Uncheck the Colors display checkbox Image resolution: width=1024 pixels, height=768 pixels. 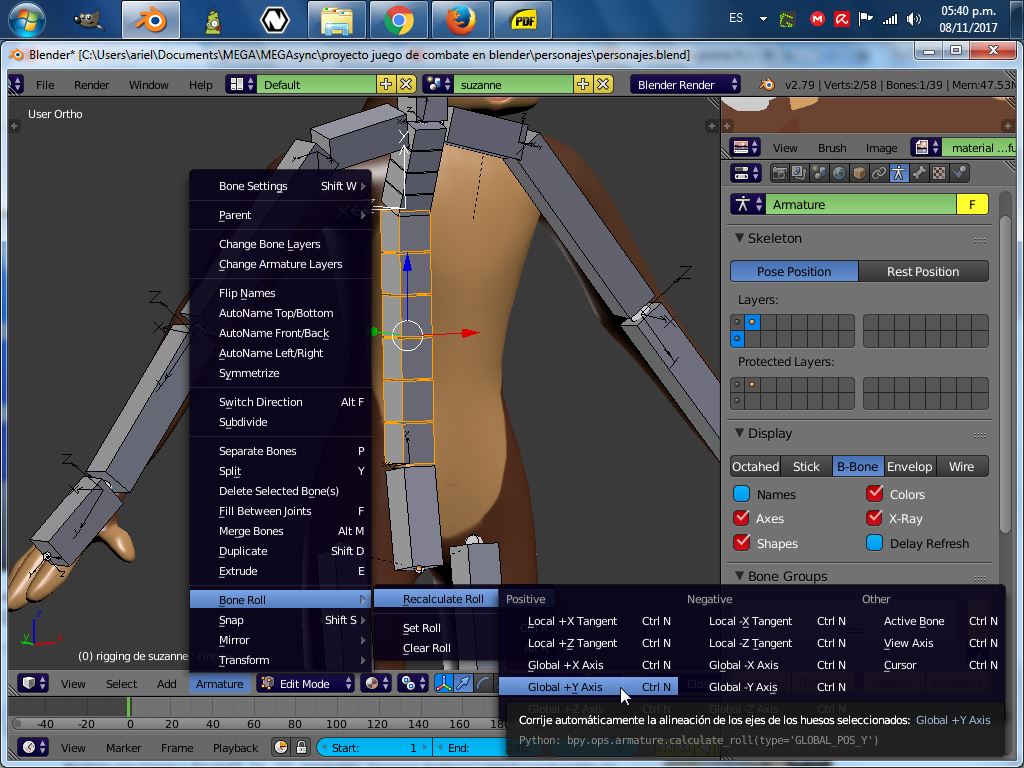coord(874,494)
